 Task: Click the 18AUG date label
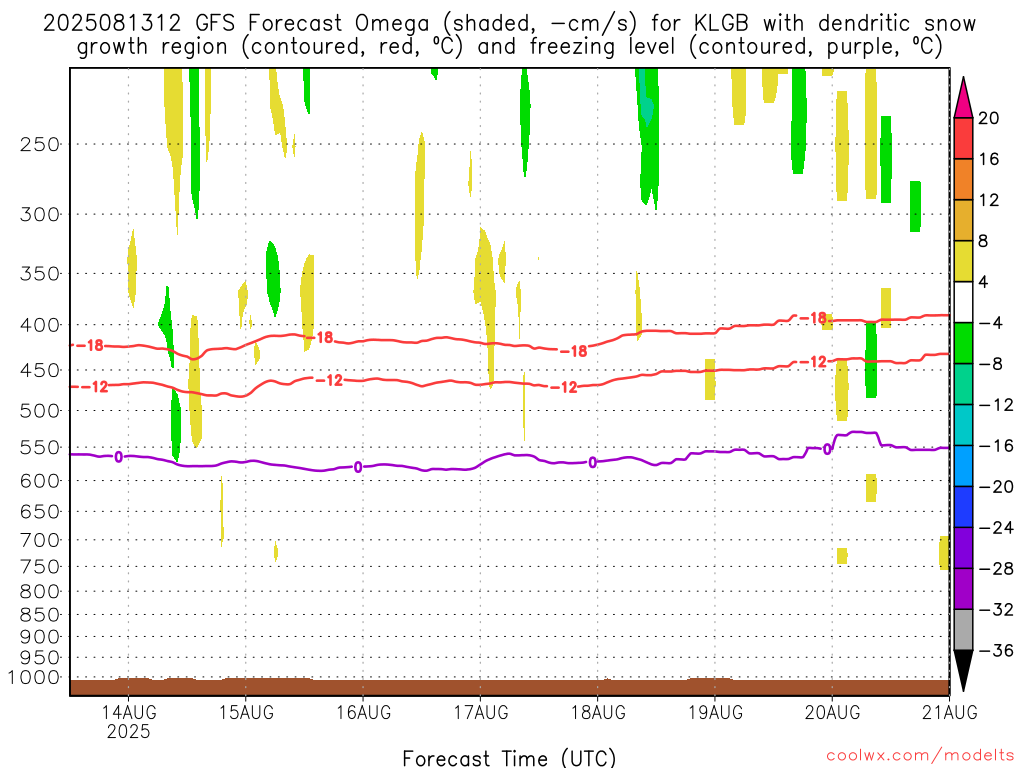click(x=598, y=712)
